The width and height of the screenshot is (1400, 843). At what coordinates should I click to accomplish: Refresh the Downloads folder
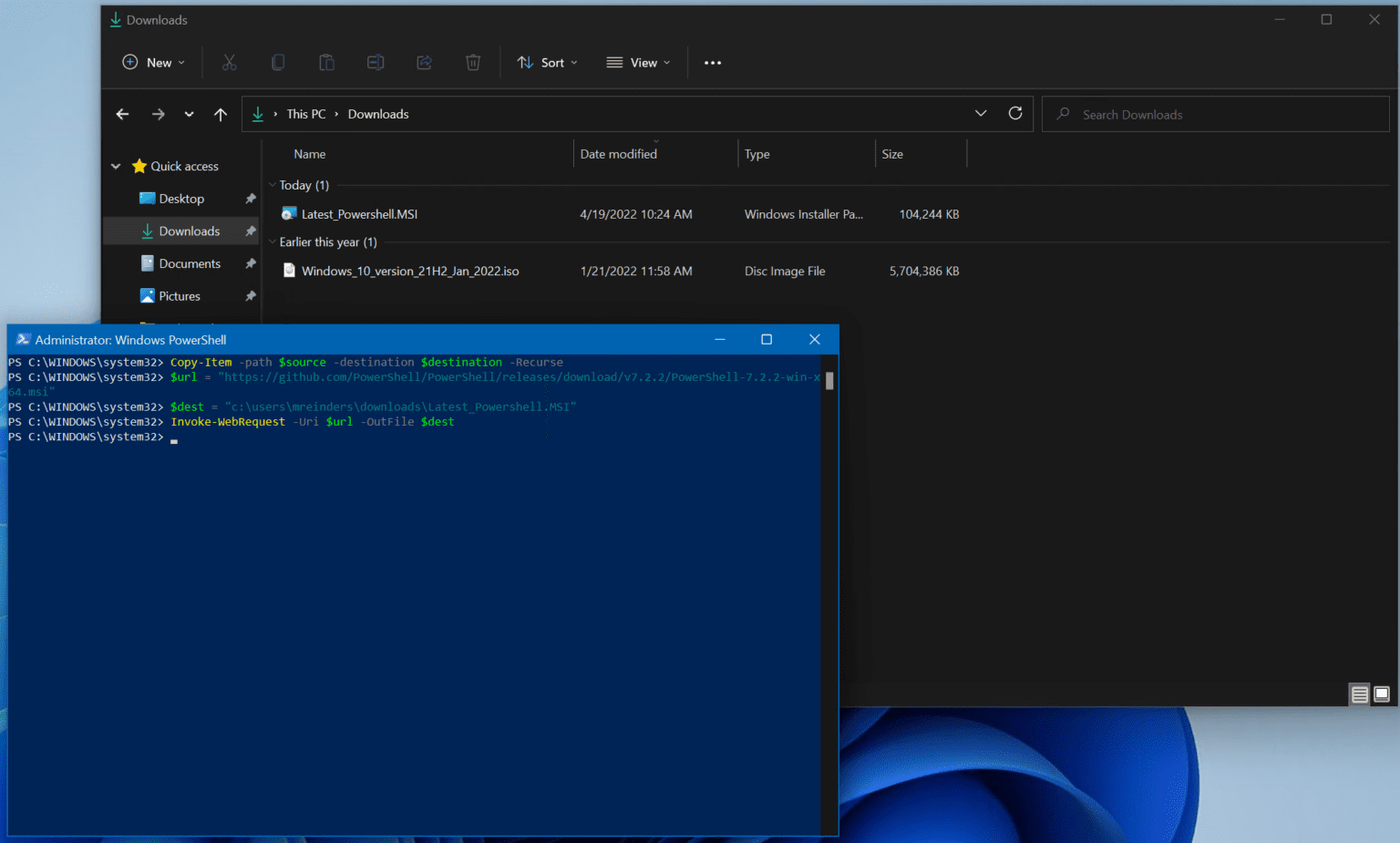(1015, 113)
